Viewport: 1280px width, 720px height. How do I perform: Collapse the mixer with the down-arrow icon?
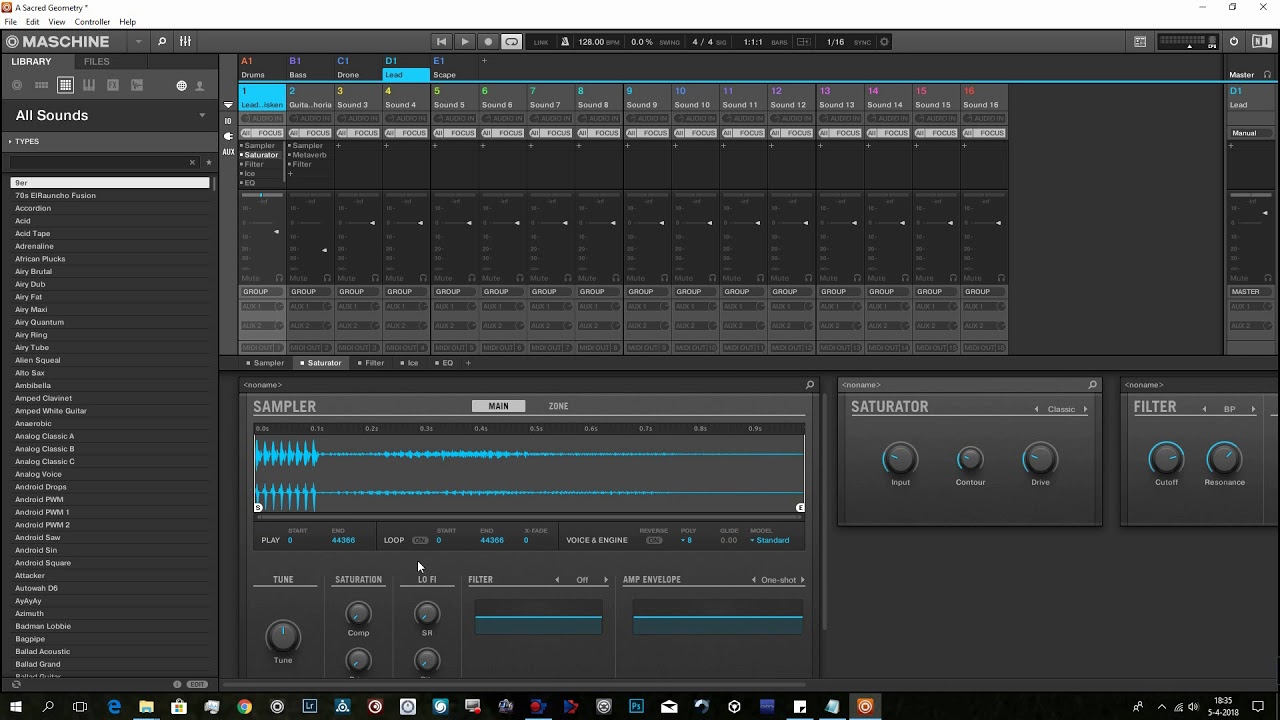[228, 105]
